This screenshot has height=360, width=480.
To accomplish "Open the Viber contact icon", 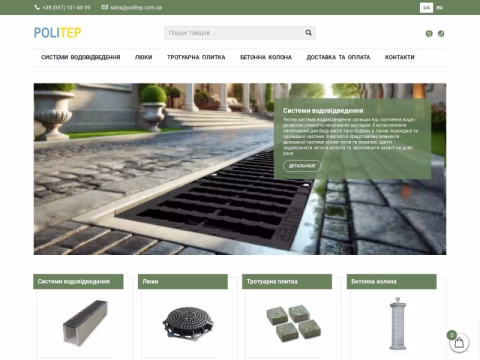I will point(429,33).
